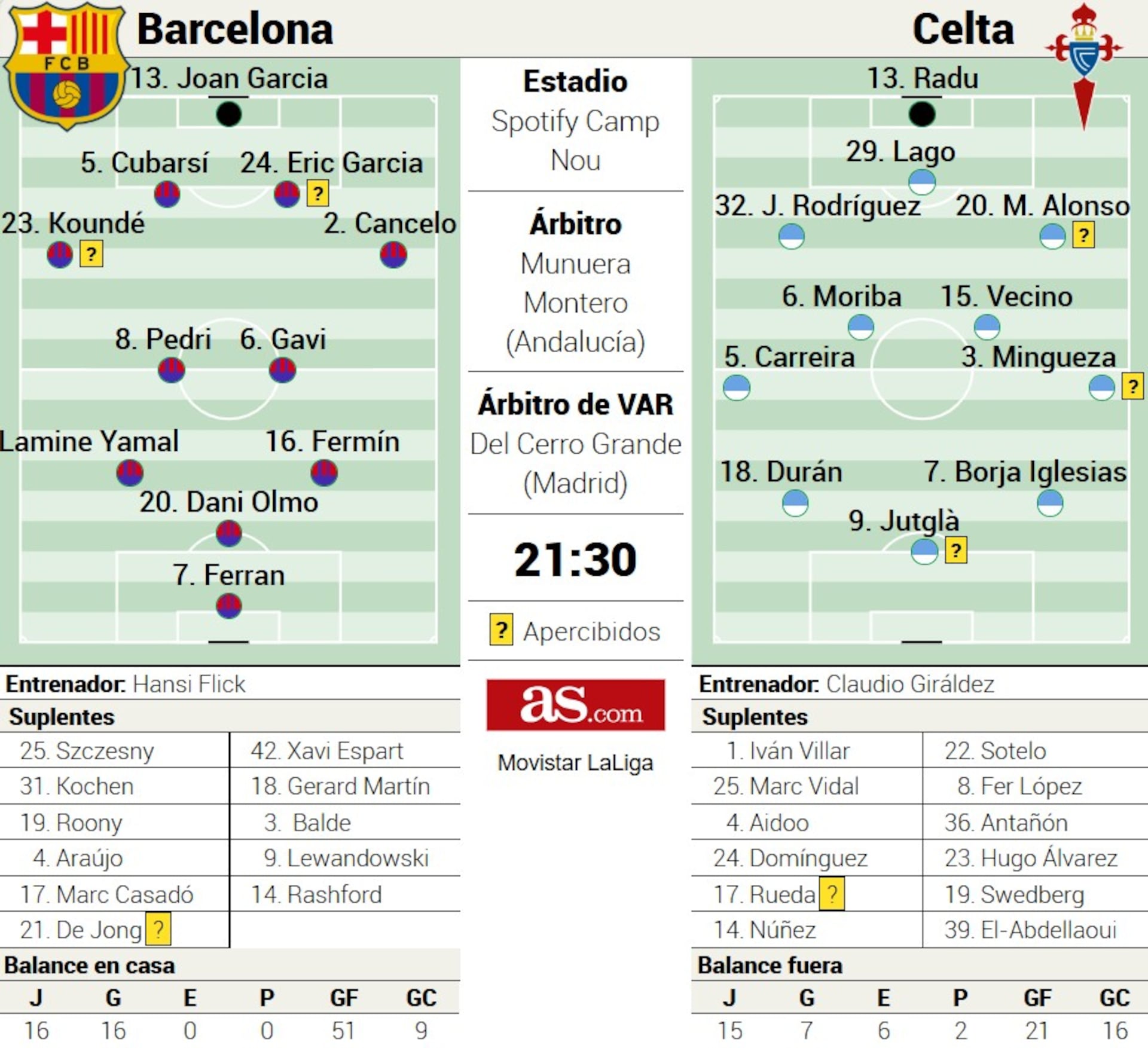1148x1048 pixels.
Task: Click yellow warning card next to Mingueza
Action: tap(1132, 386)
